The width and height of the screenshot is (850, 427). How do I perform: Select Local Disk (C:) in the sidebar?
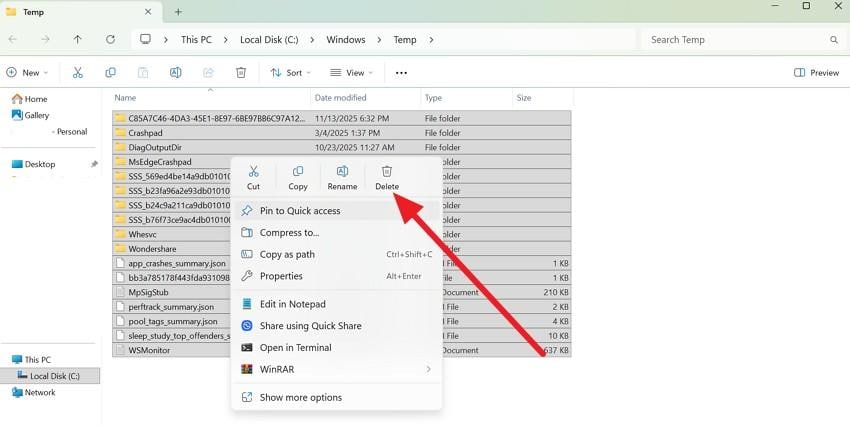[x=49, y=376]
